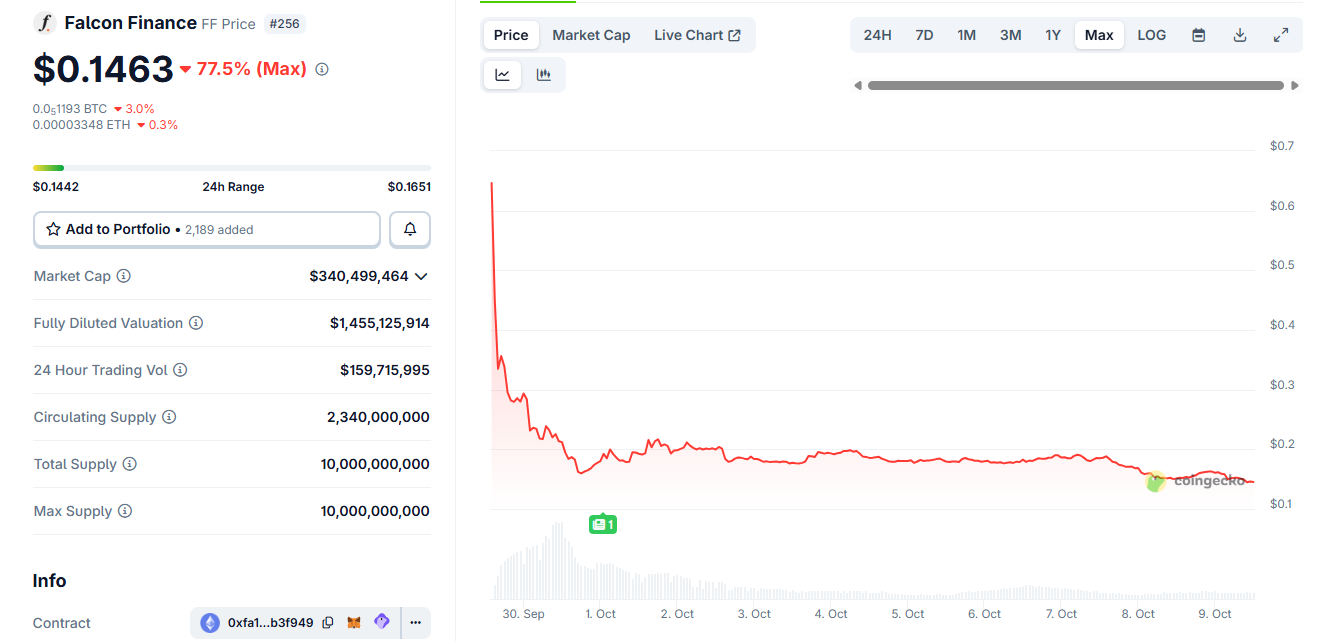Screen dimensions: 1337x641
Task: Switch chart to candlestick view
Action: (543, 74)
